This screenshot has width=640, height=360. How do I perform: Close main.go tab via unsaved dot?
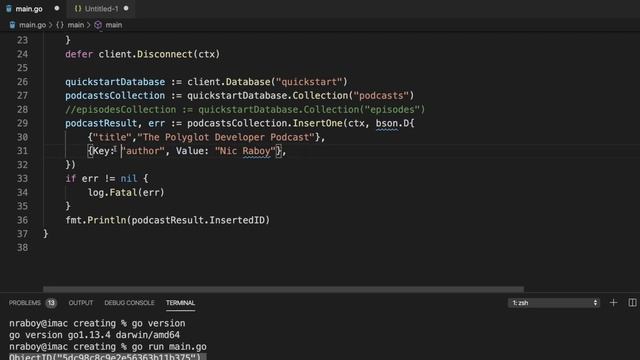point(57,8)
